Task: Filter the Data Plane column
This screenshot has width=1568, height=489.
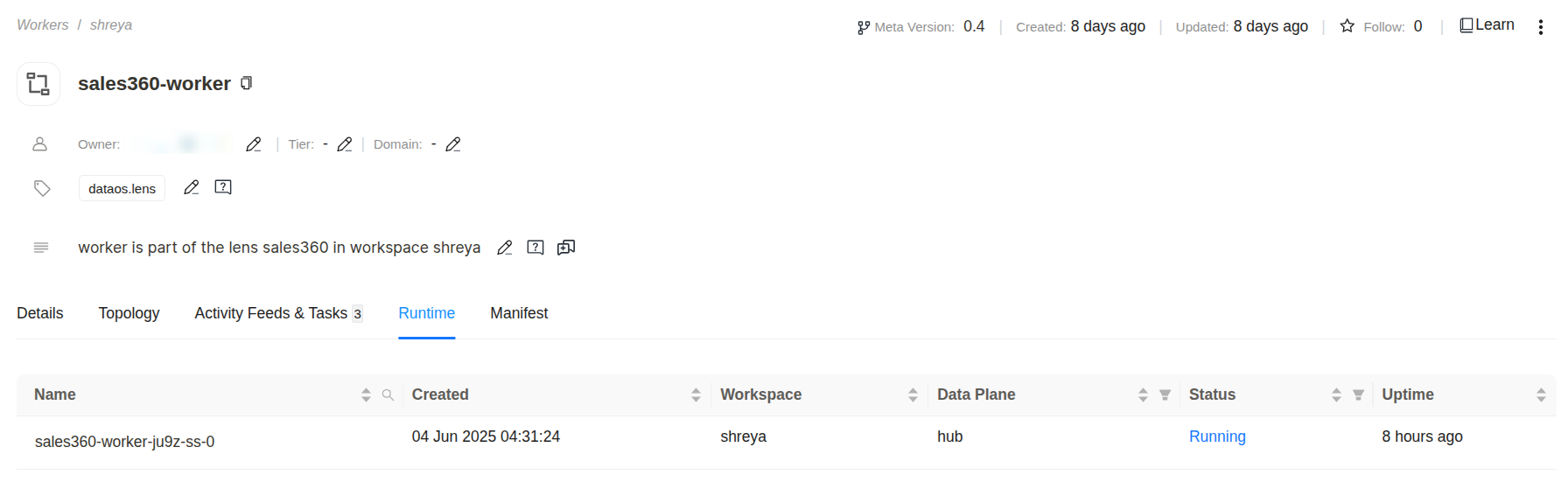Action: [1165, 395]
